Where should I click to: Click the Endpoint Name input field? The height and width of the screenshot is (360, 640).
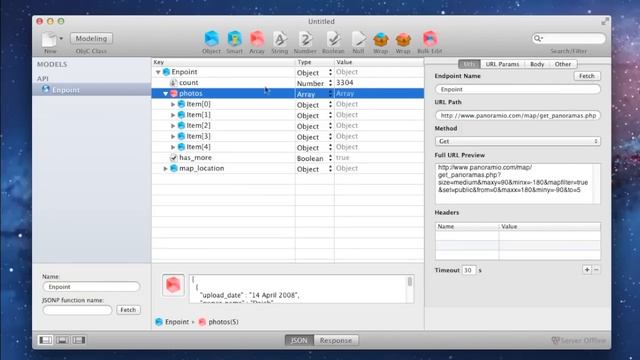pyautogui.click(x=518, y=89)
